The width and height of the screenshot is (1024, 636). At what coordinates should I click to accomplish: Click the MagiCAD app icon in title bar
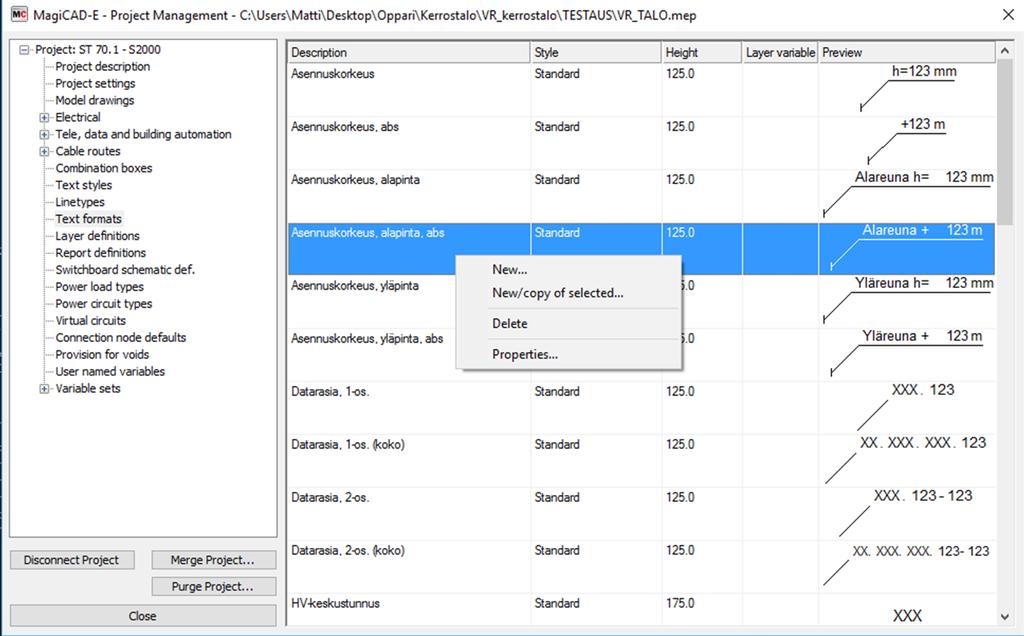(x=20, y=14)
